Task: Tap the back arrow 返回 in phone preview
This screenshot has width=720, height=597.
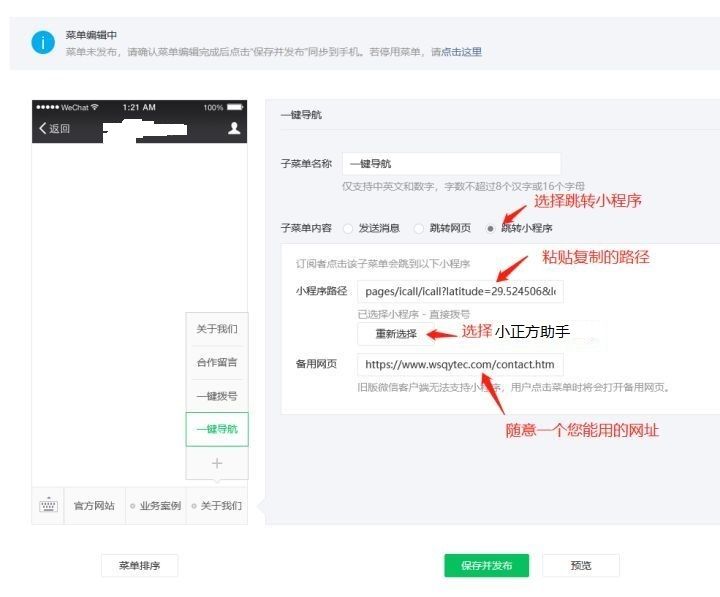Action: pos(54,128)
